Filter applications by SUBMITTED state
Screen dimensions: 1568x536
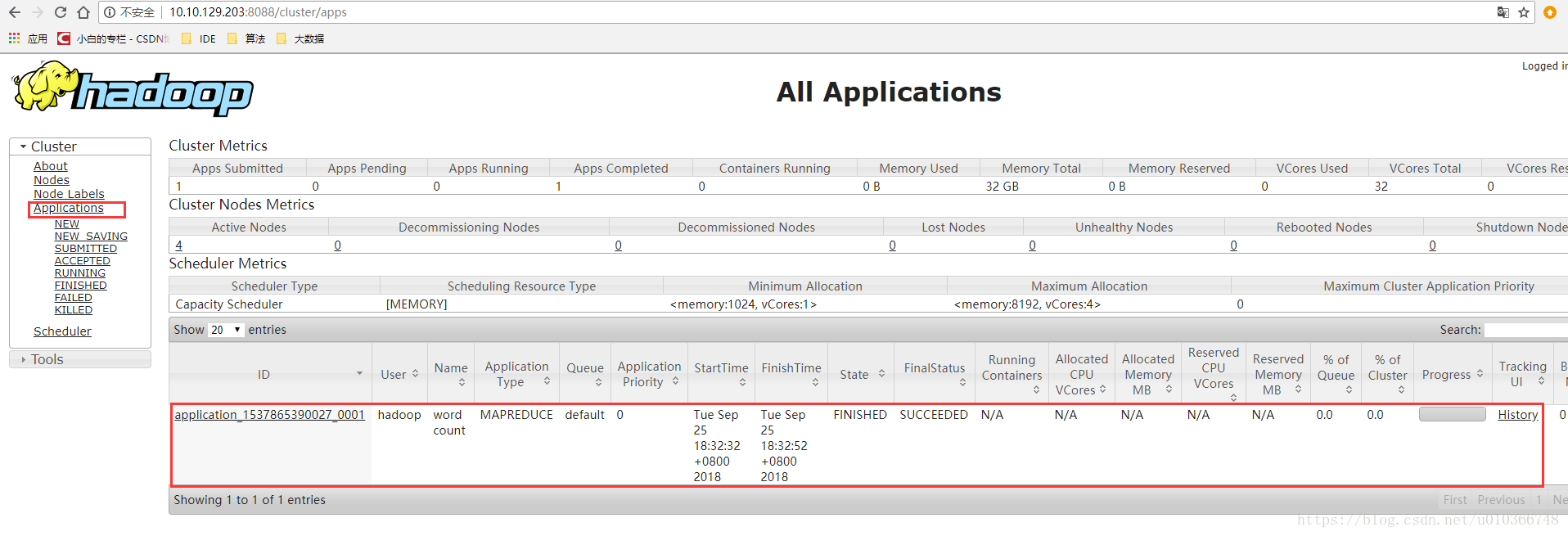pos(86,248)
